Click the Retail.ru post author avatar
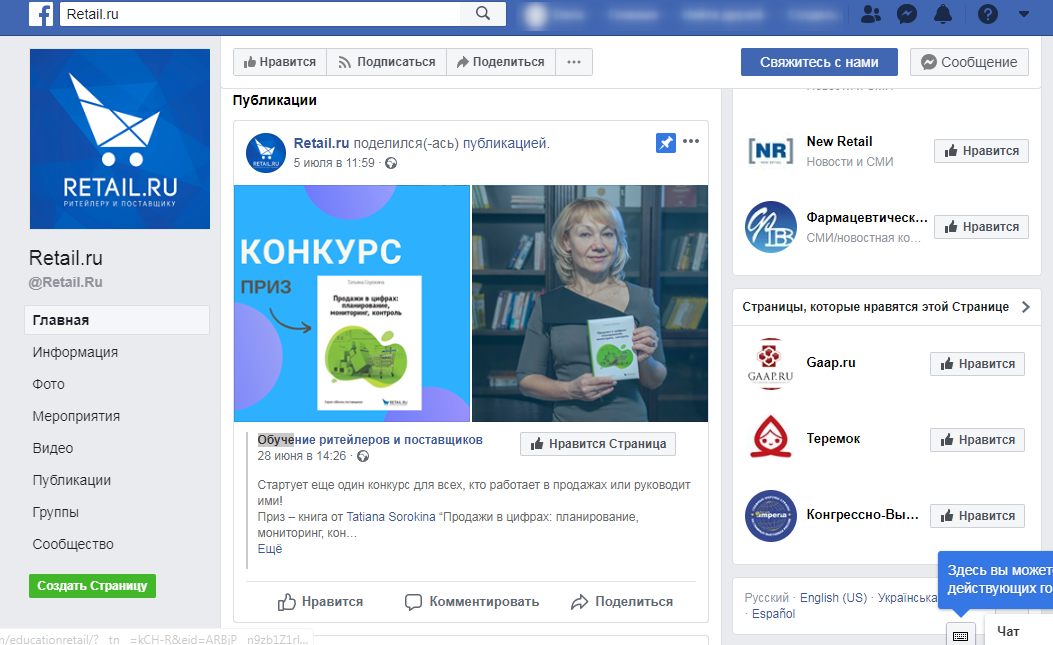1053x645 pixels. pyautogui.click(x=266, y=153)
